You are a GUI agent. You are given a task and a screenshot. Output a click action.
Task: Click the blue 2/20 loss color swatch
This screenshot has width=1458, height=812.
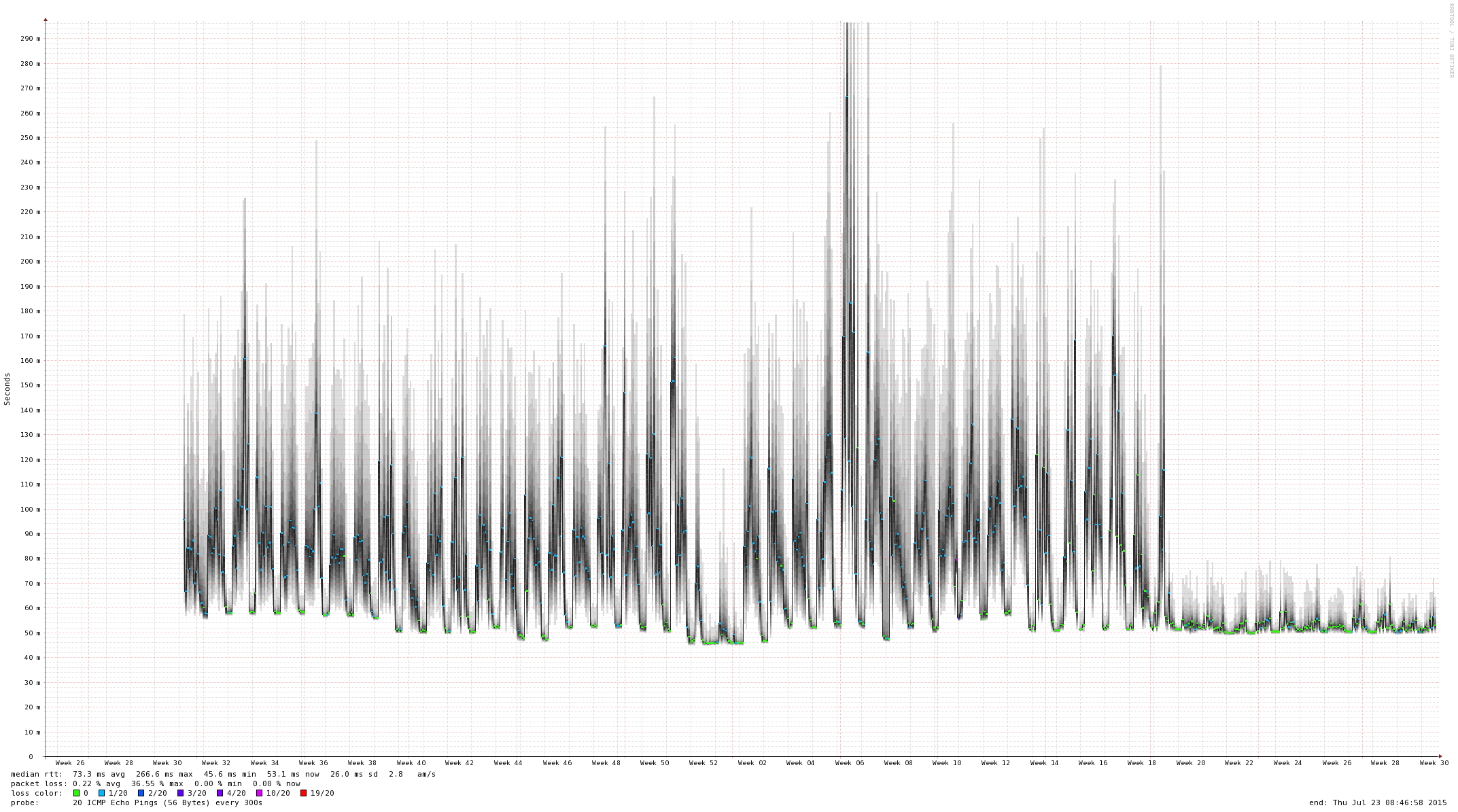pos(141,793)
